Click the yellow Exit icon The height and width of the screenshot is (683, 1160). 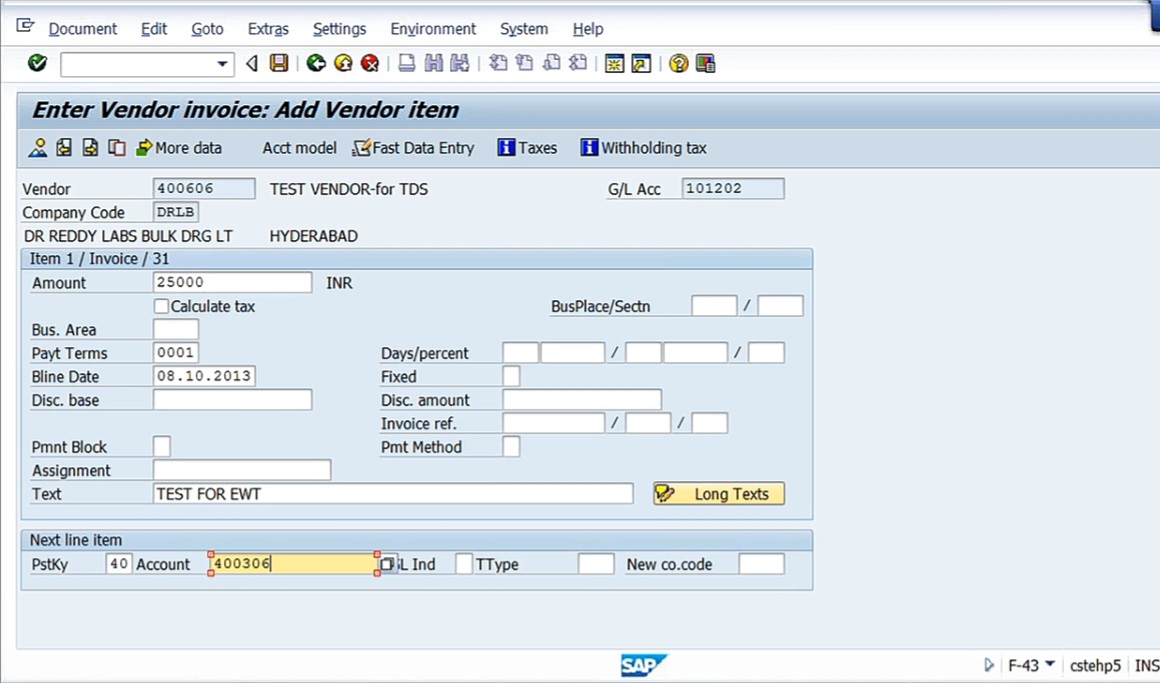coord(343,63)
